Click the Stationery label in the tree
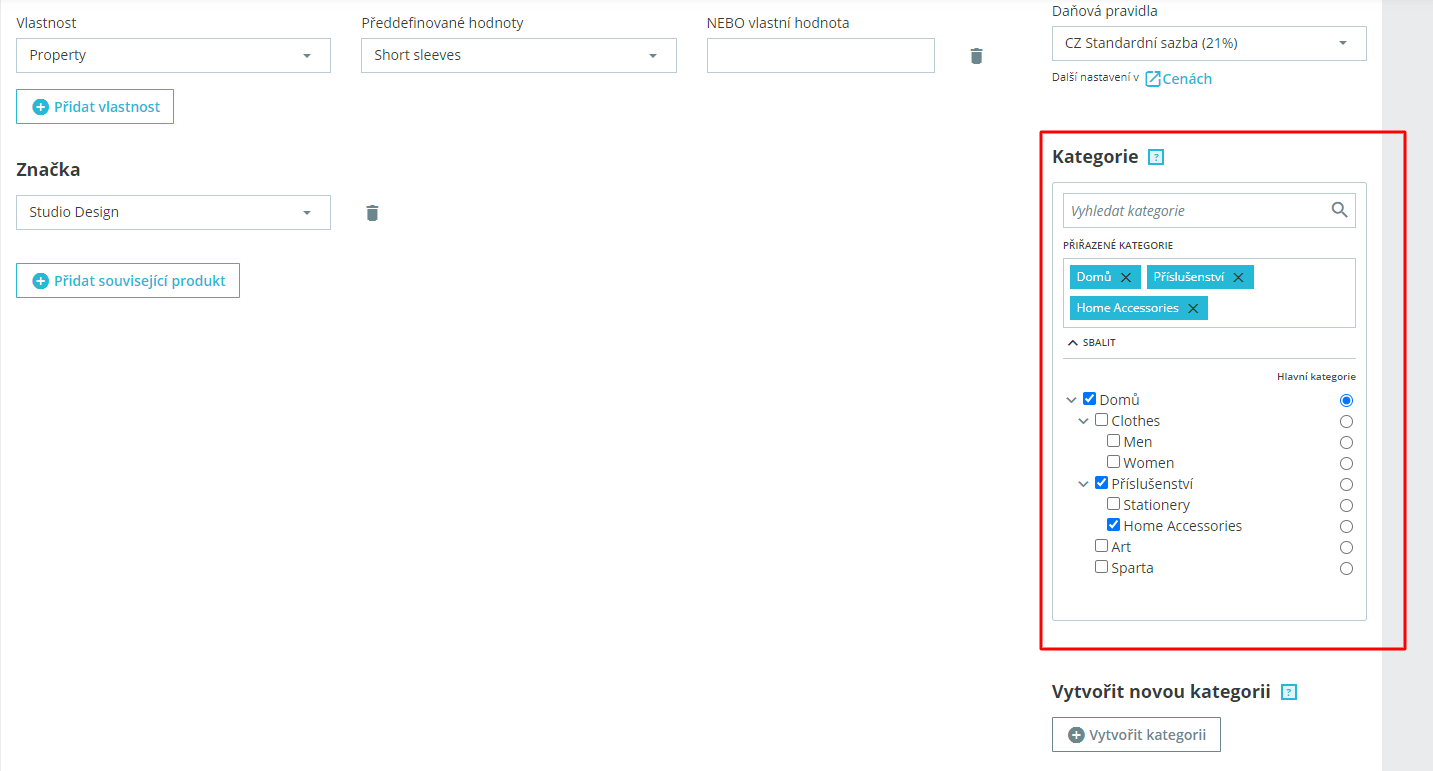This screenshot has height=771, width=1433. click(x=1157, y=505)
